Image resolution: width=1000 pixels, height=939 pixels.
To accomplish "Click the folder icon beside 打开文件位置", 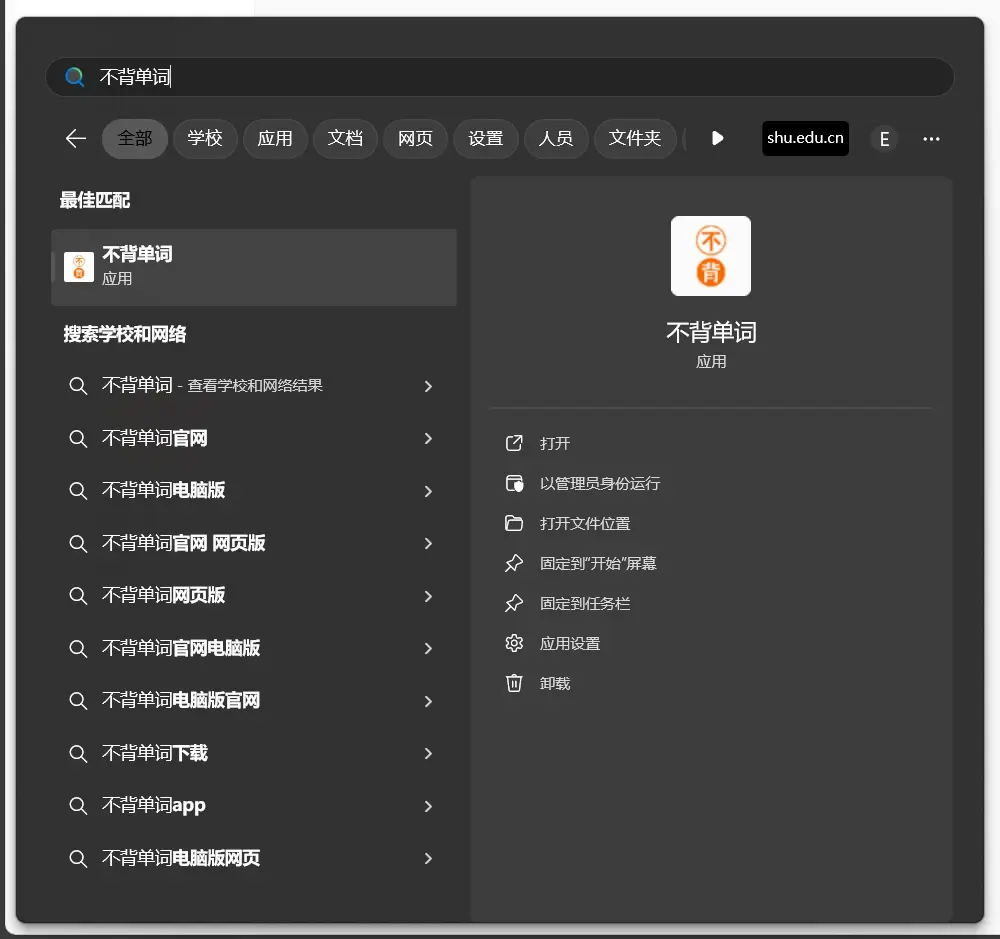I will pos(514,524).
